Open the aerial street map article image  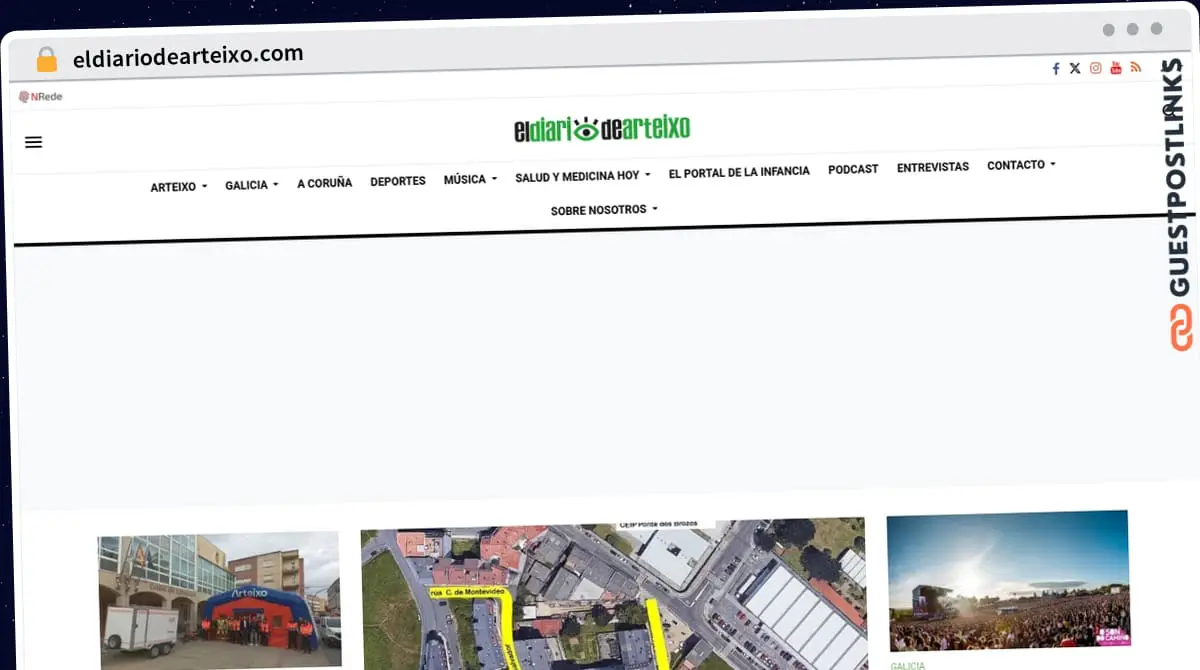point(614,594)
